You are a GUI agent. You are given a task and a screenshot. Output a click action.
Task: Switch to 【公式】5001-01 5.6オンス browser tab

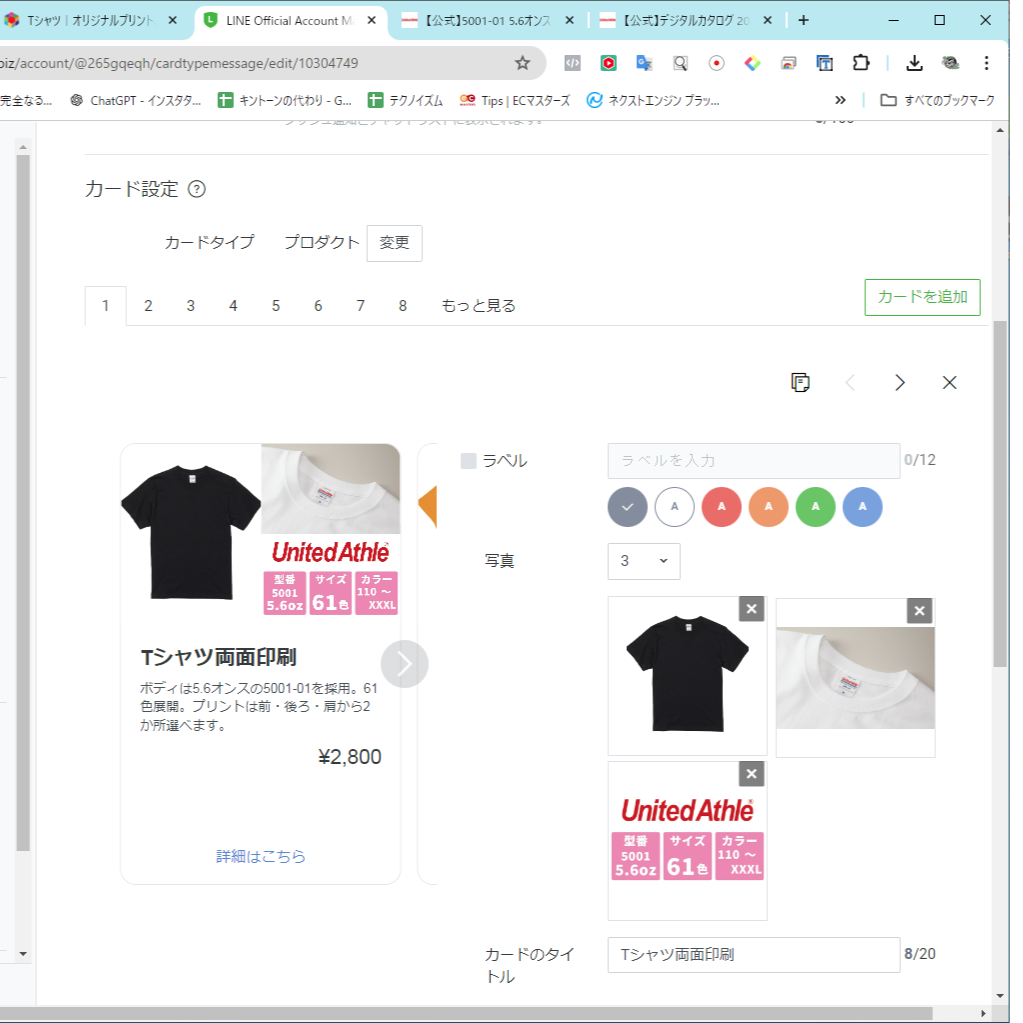coord(488,20)
